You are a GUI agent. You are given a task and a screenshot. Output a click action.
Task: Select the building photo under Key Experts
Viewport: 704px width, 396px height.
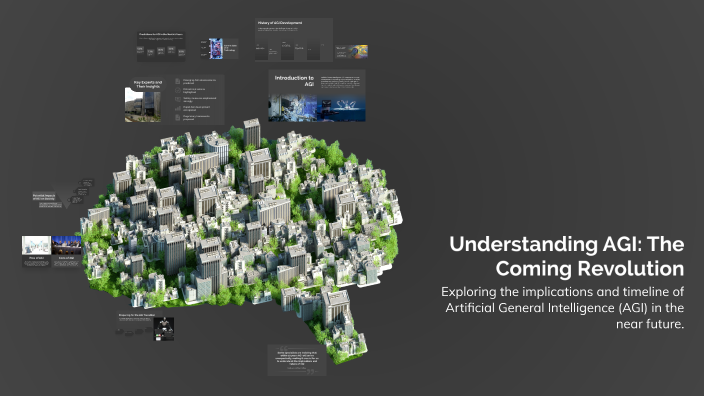click(x=143, y=106)
